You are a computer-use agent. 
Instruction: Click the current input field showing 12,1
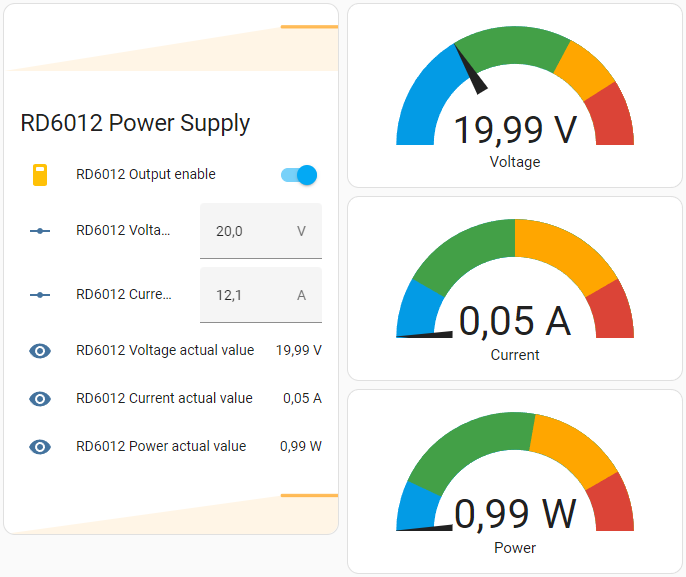click(250, 295)
